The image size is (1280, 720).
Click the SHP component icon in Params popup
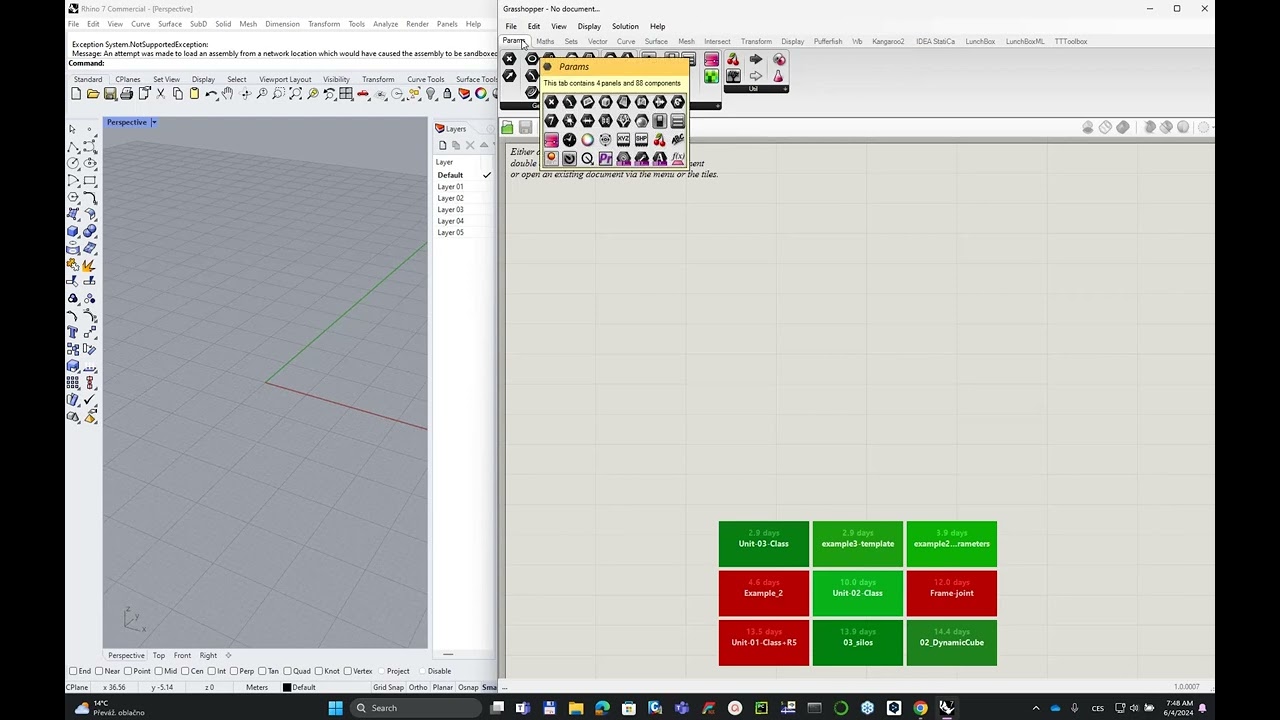(642, 140)
